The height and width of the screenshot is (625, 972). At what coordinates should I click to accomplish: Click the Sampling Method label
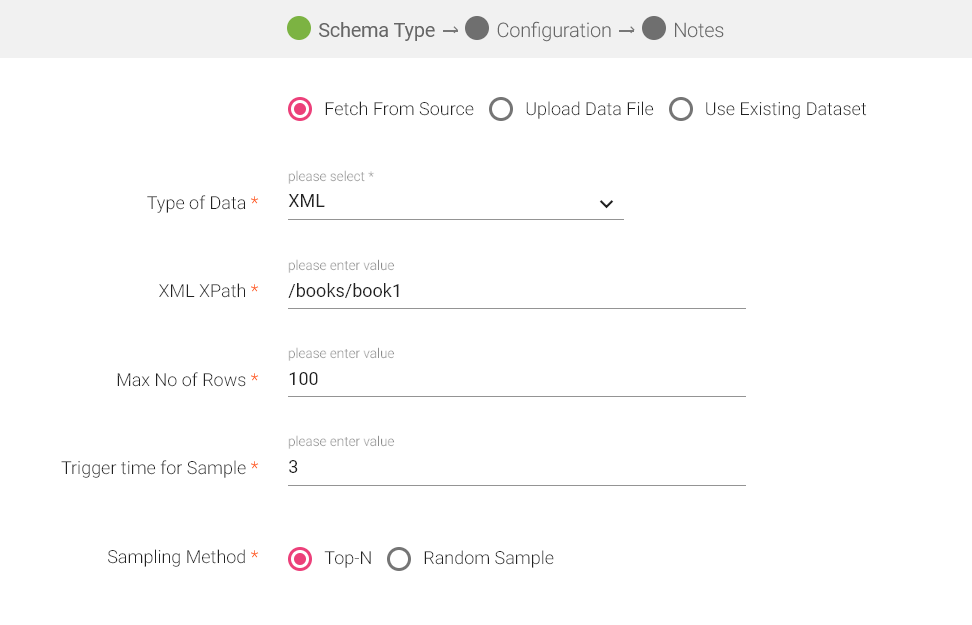point(176,557)
